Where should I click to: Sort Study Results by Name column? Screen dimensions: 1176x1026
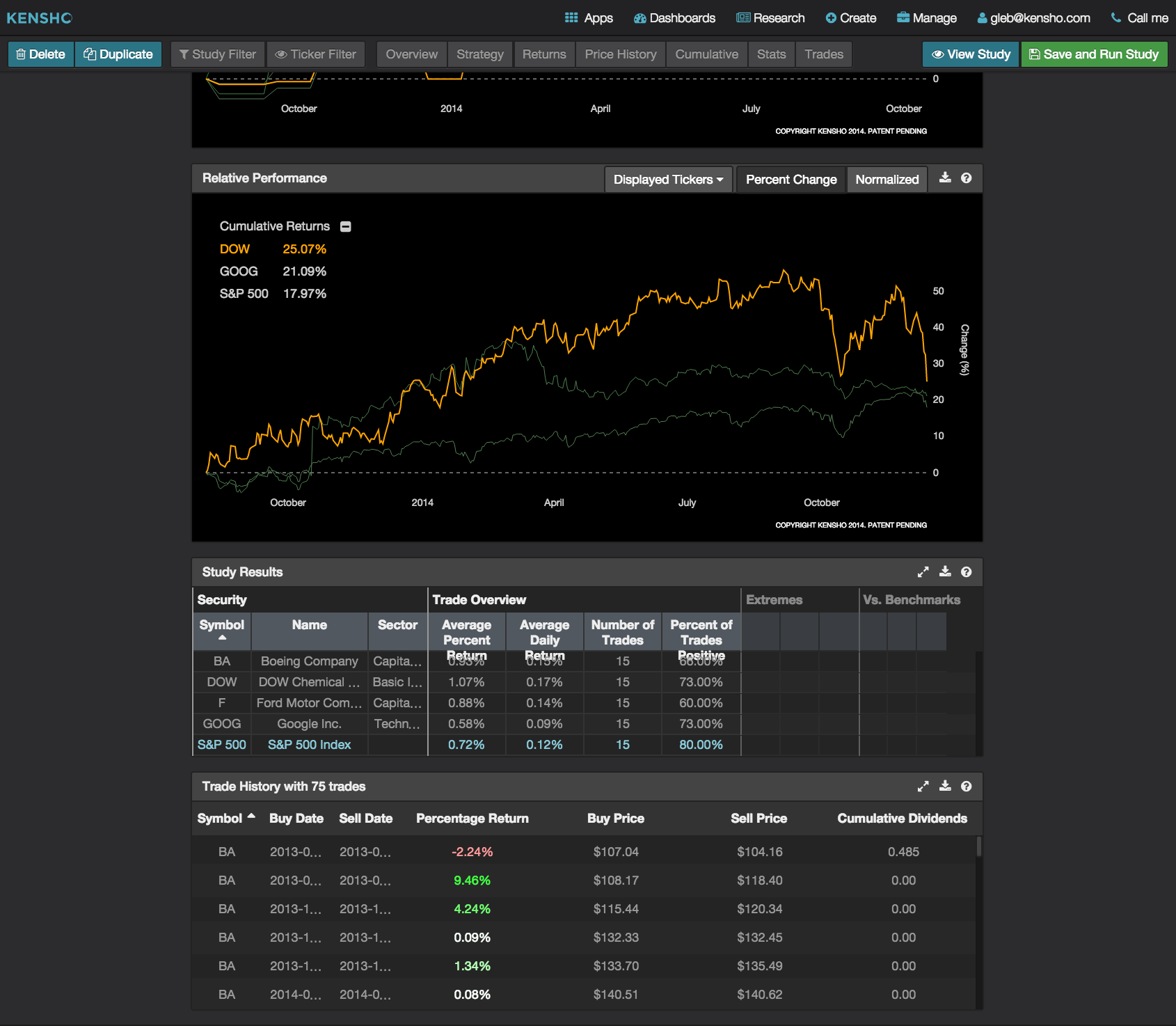click(x=310, y=631)
